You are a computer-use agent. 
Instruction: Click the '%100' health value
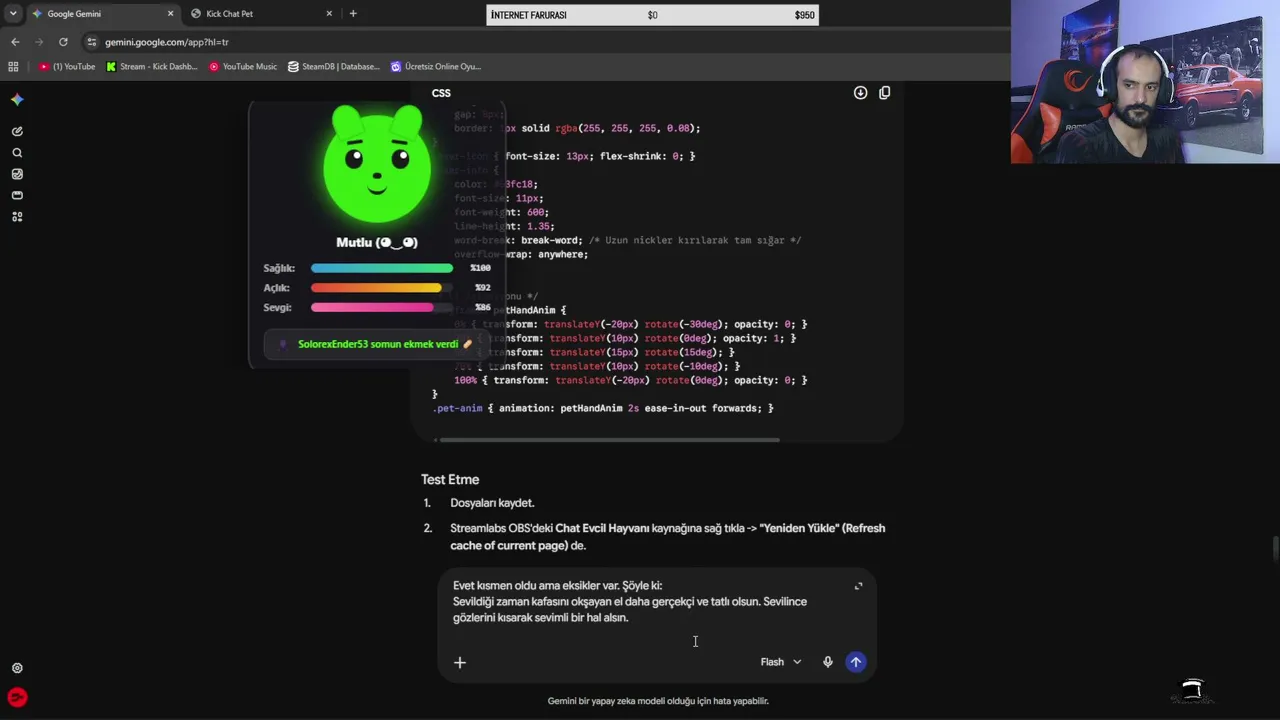coord(481,268)
